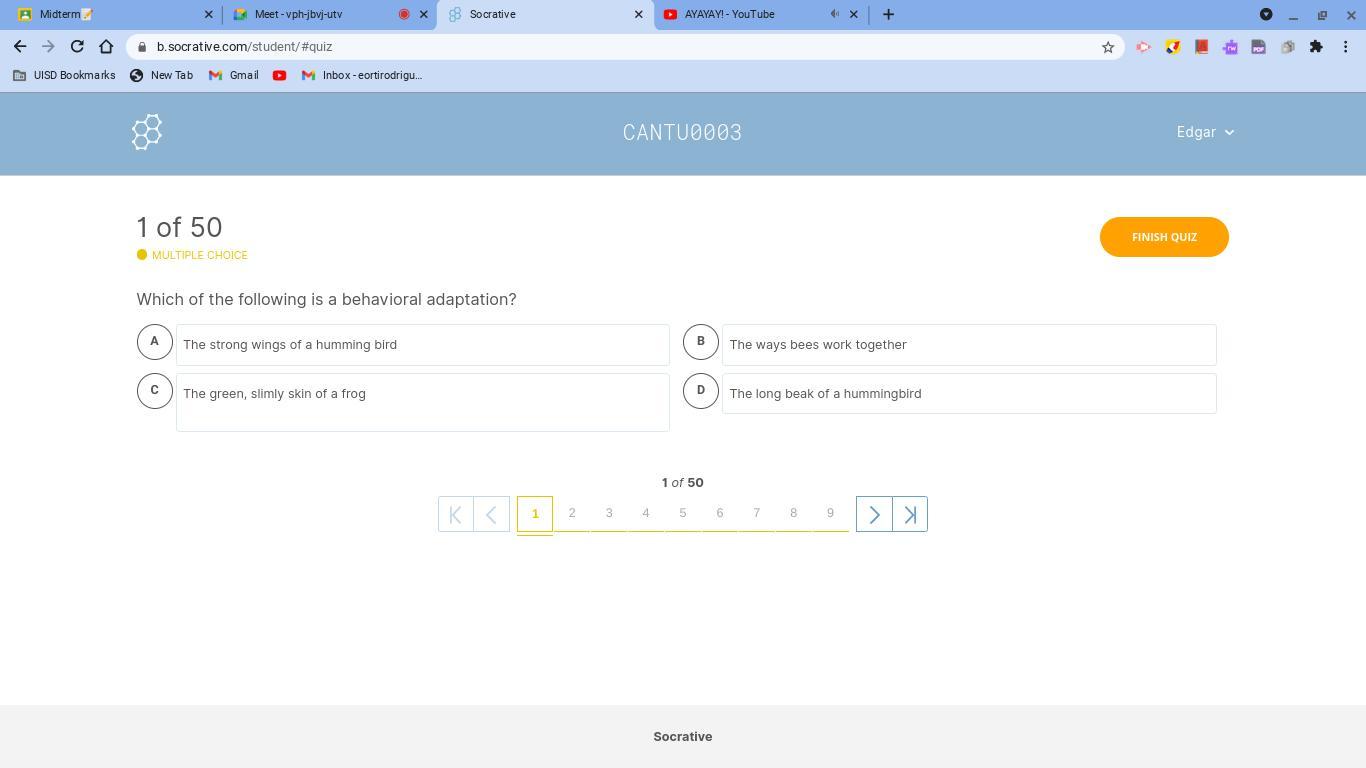Advance to the next question arrow
The height and width of the screenshot is (768, 1366).
874,514
